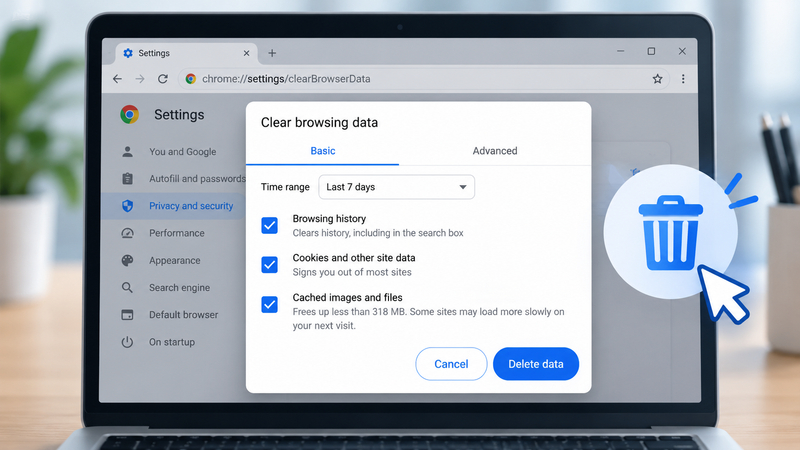This screenshot has width=800, height=450.
Task: Open Search engine settings
Action: pyautogui.click(x=179, y=288)
